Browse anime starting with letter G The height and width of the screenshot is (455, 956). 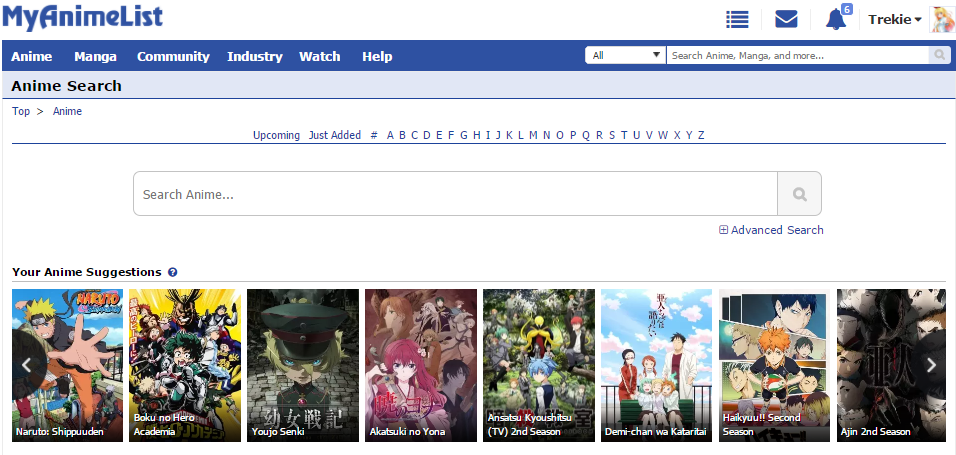click(x=464, y=135)
